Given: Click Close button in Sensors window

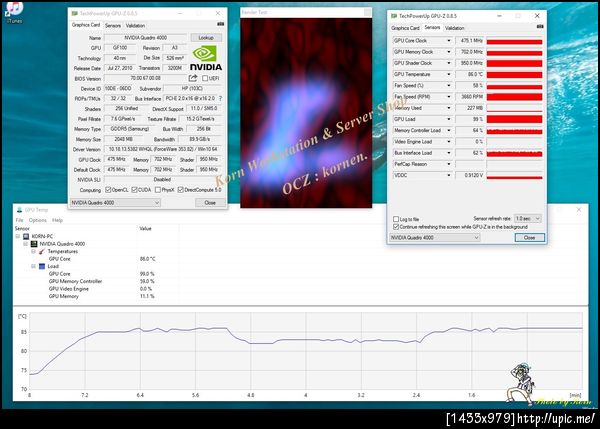Looking at the screenshot, I should coord(530,238).
